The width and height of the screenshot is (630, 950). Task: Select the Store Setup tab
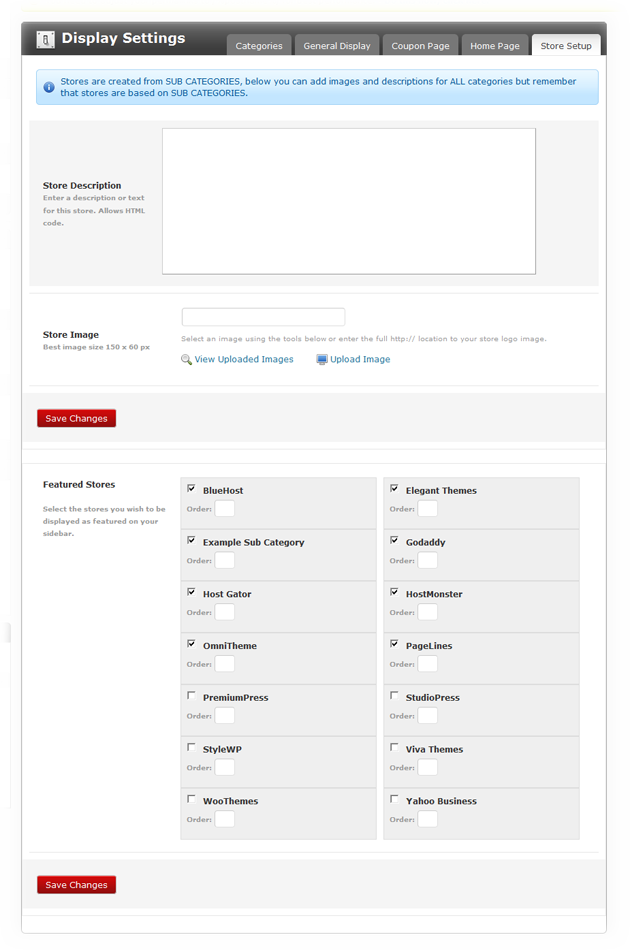pos(566,45)
